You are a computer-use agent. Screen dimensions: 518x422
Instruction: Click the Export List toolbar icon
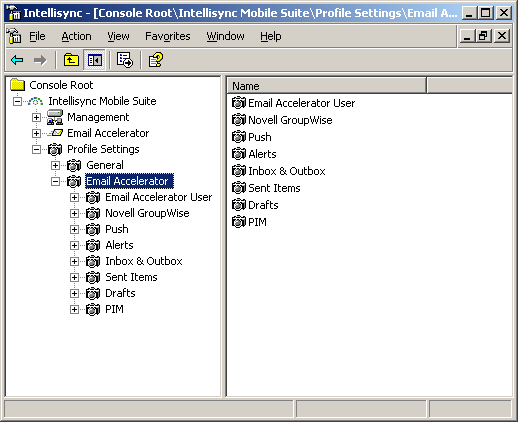coord(125,60)
